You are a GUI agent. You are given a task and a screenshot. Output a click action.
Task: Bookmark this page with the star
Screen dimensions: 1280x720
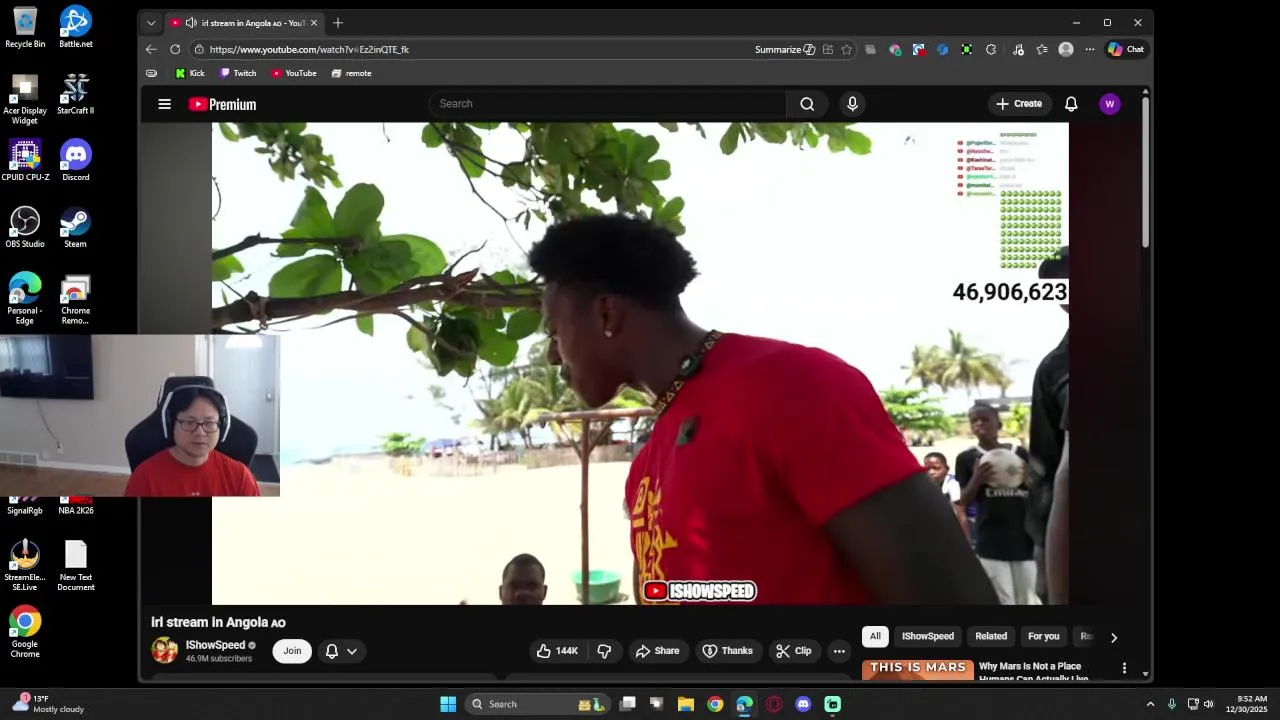click(846, 49)
